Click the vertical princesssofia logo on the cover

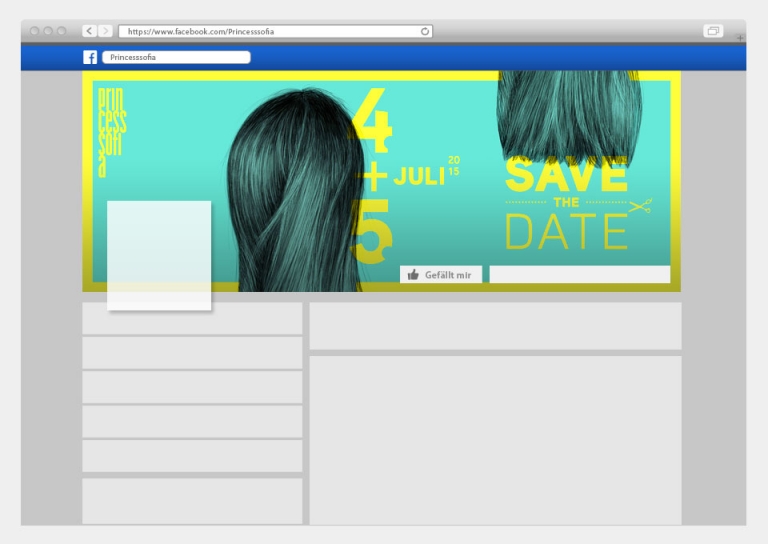tap(111, 131)
